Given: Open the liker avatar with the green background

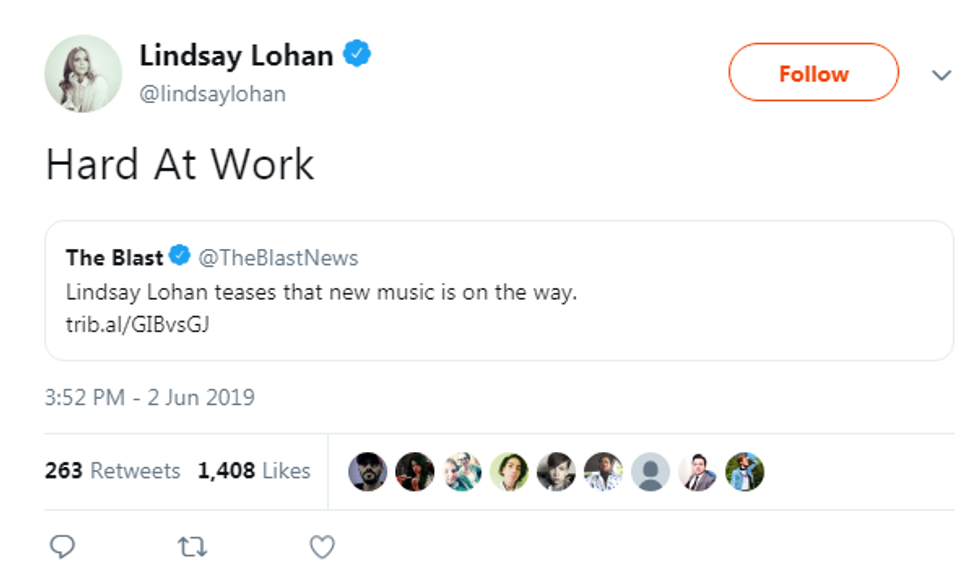Looking at the screenshot, I should click(509, 471).
